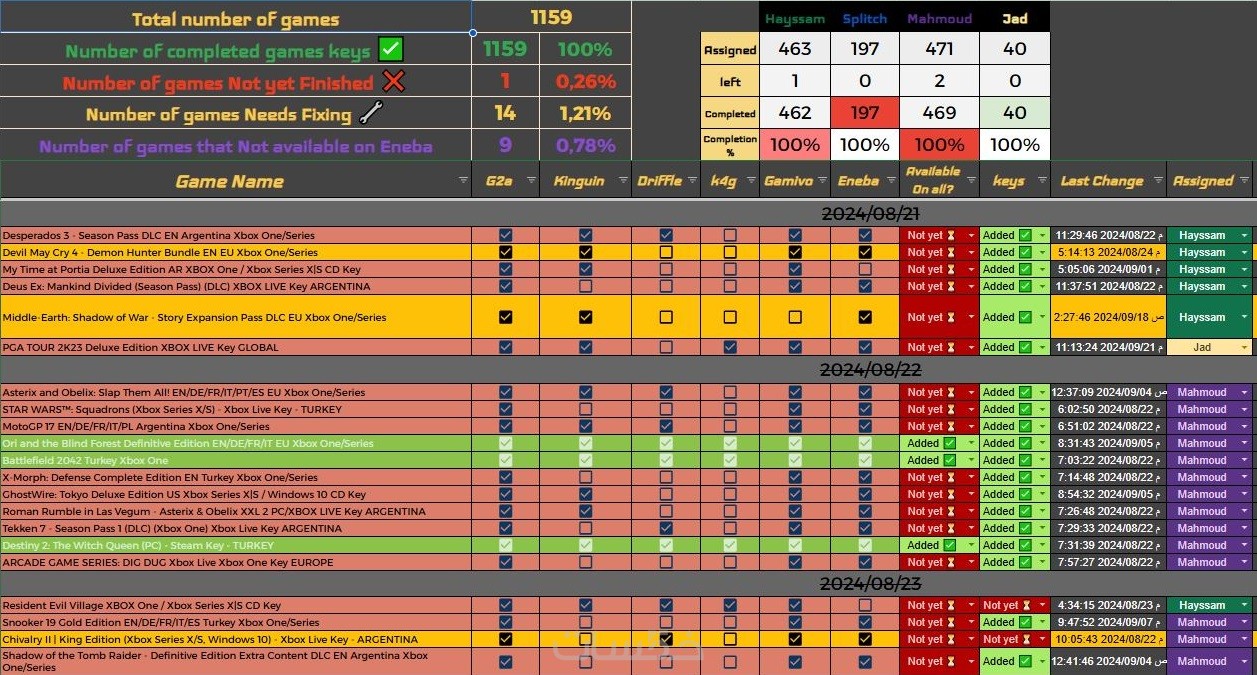Click the green checkmark icon beside completed games keys
1257x675 pixels.
[391, 49]
